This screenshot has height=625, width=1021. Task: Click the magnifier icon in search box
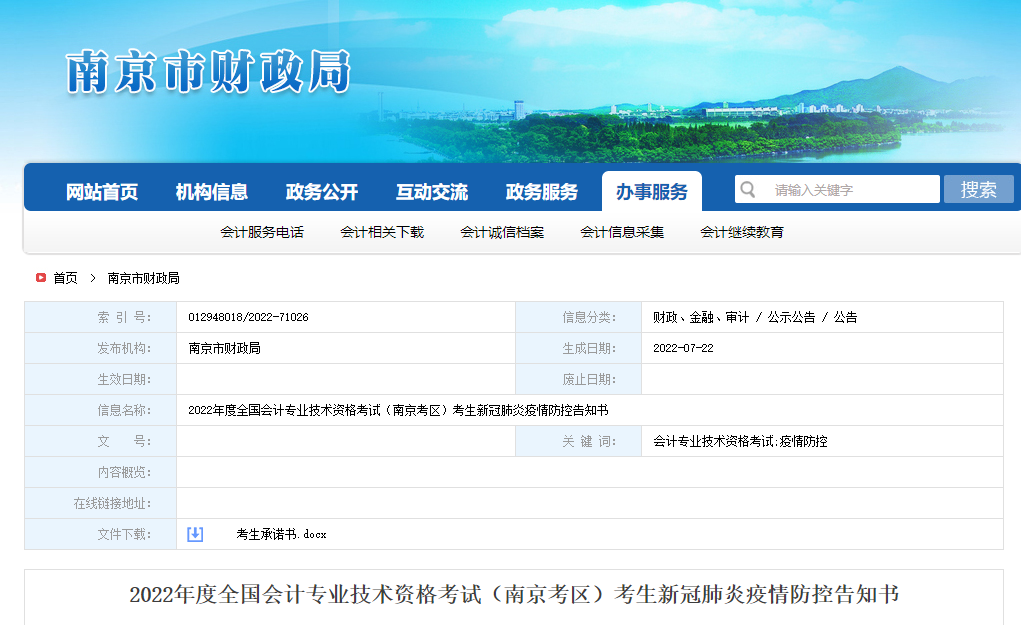point(747,189)
